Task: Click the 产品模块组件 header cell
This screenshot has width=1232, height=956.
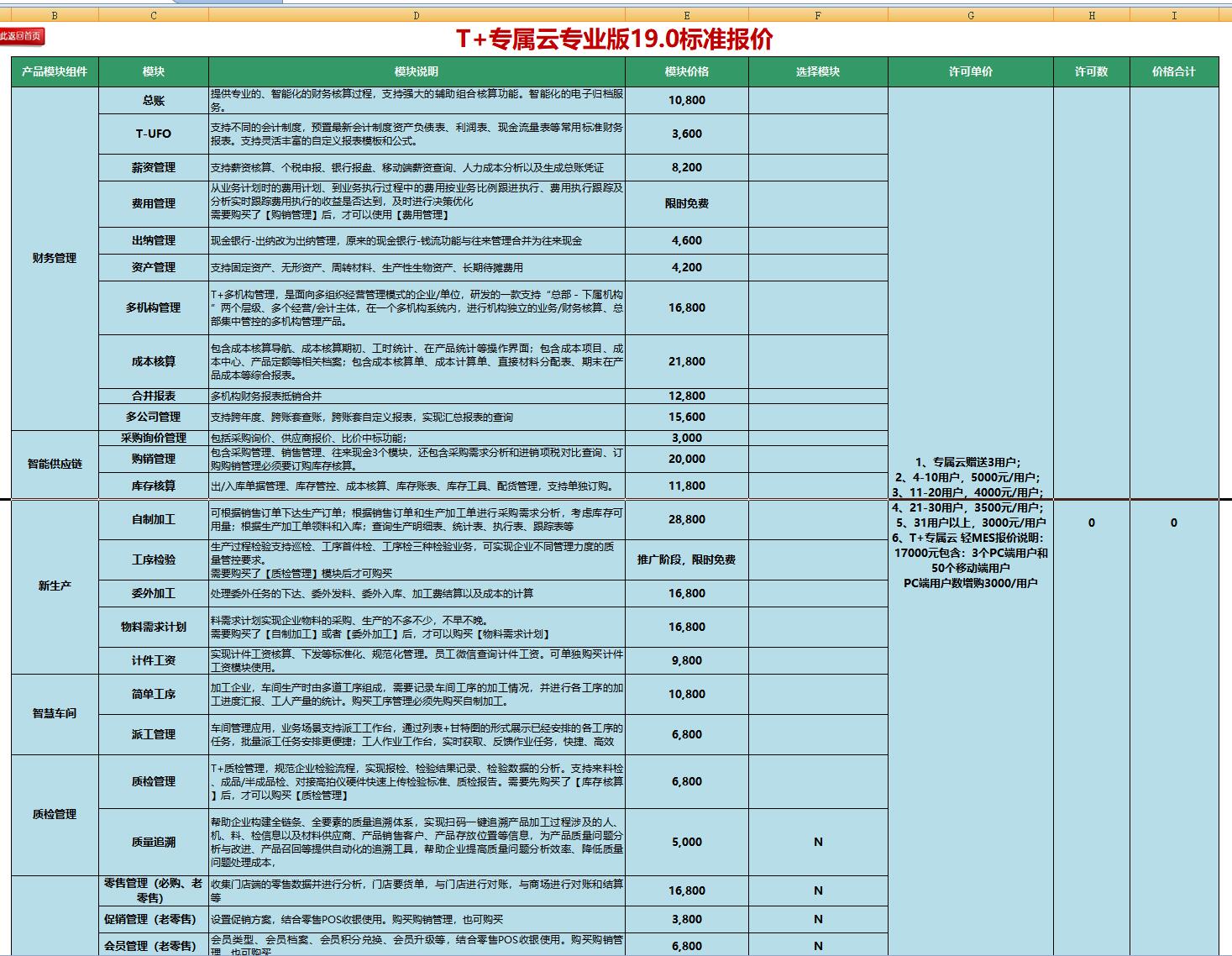Action: pyautogui.click(x=55, y=71)
